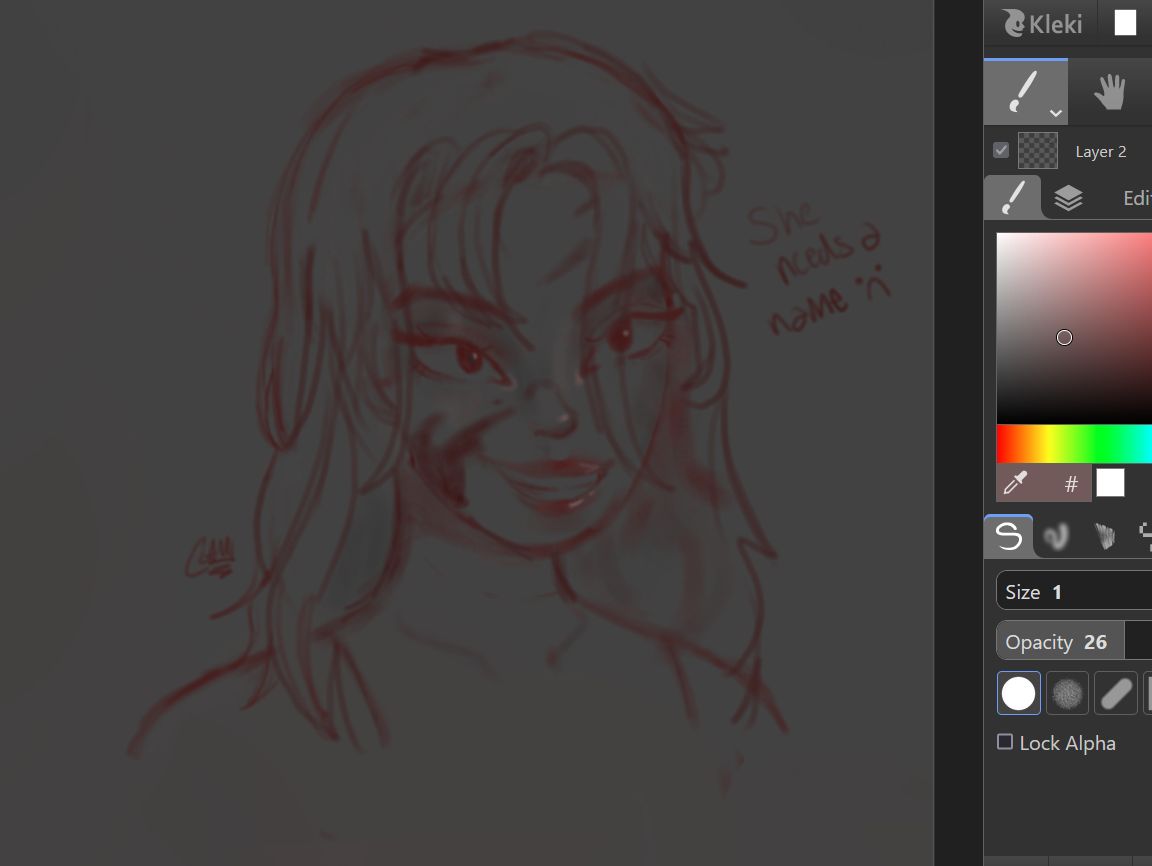This screenshot has height=866, width=1152.
Task: Click the Kleki logo
Action: coord(1042,24)
